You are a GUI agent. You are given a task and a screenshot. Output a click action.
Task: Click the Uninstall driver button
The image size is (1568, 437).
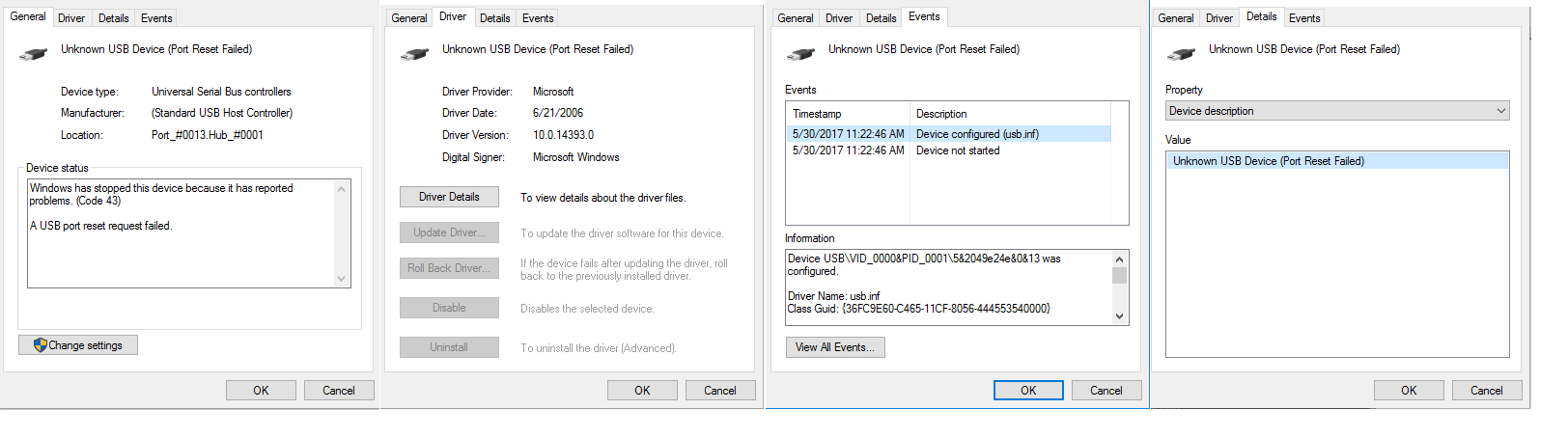449,347
